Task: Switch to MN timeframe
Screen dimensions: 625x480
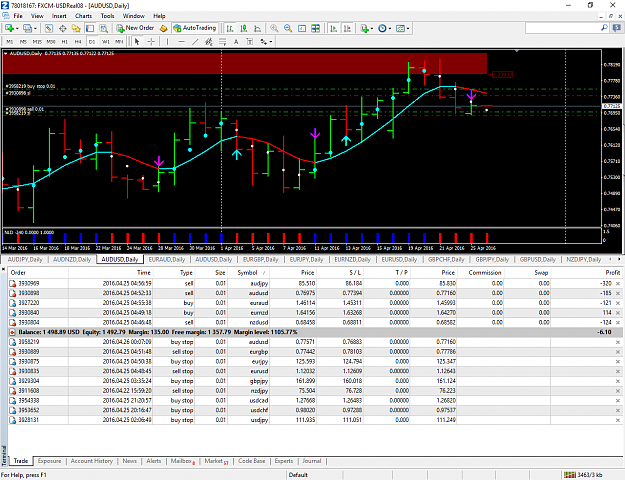Action: point(119,41)
